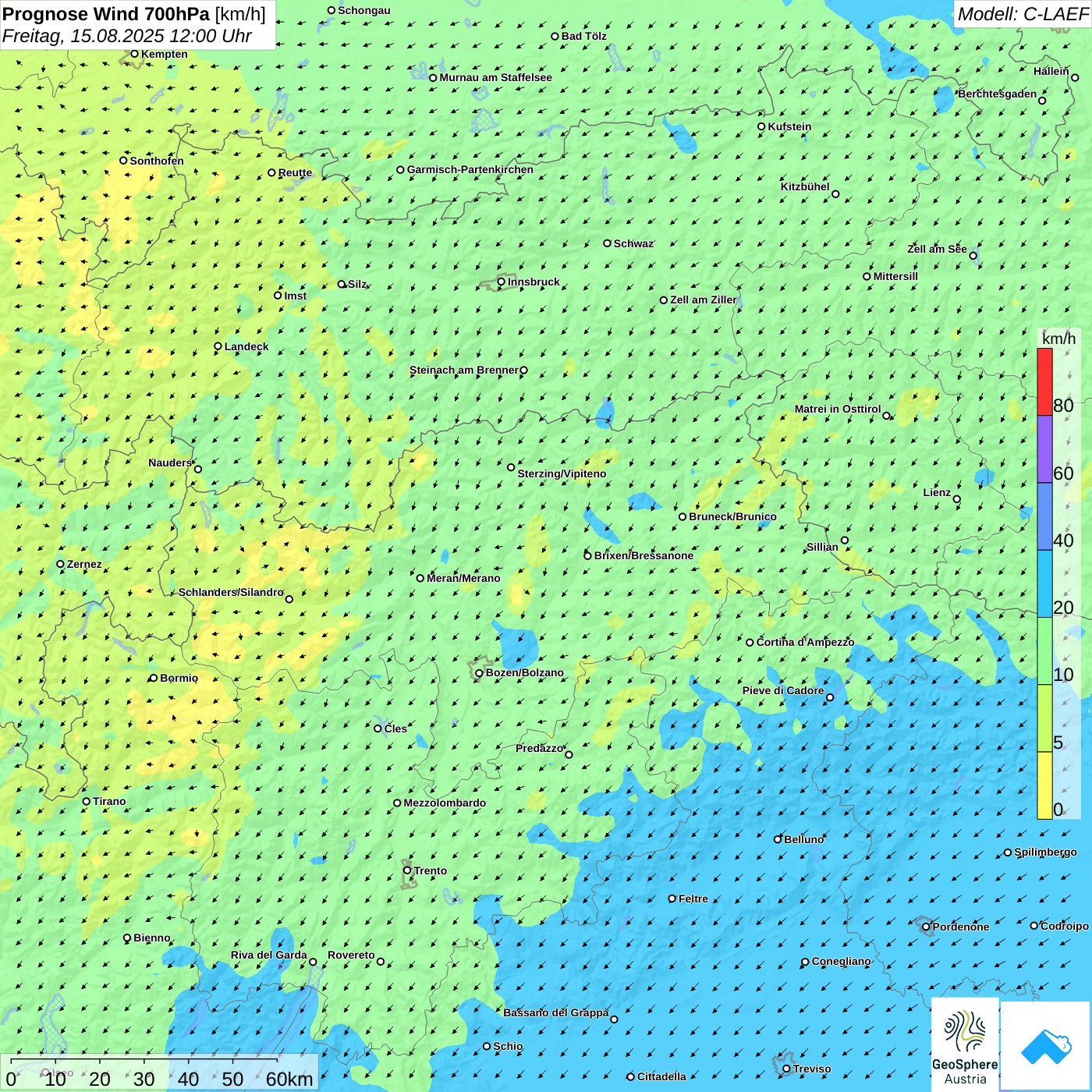This screenshot has height=1092, width=1092.
Task: Click the 'Sterzing/Vipiteno' label
Action: click(x=562, y=473)
